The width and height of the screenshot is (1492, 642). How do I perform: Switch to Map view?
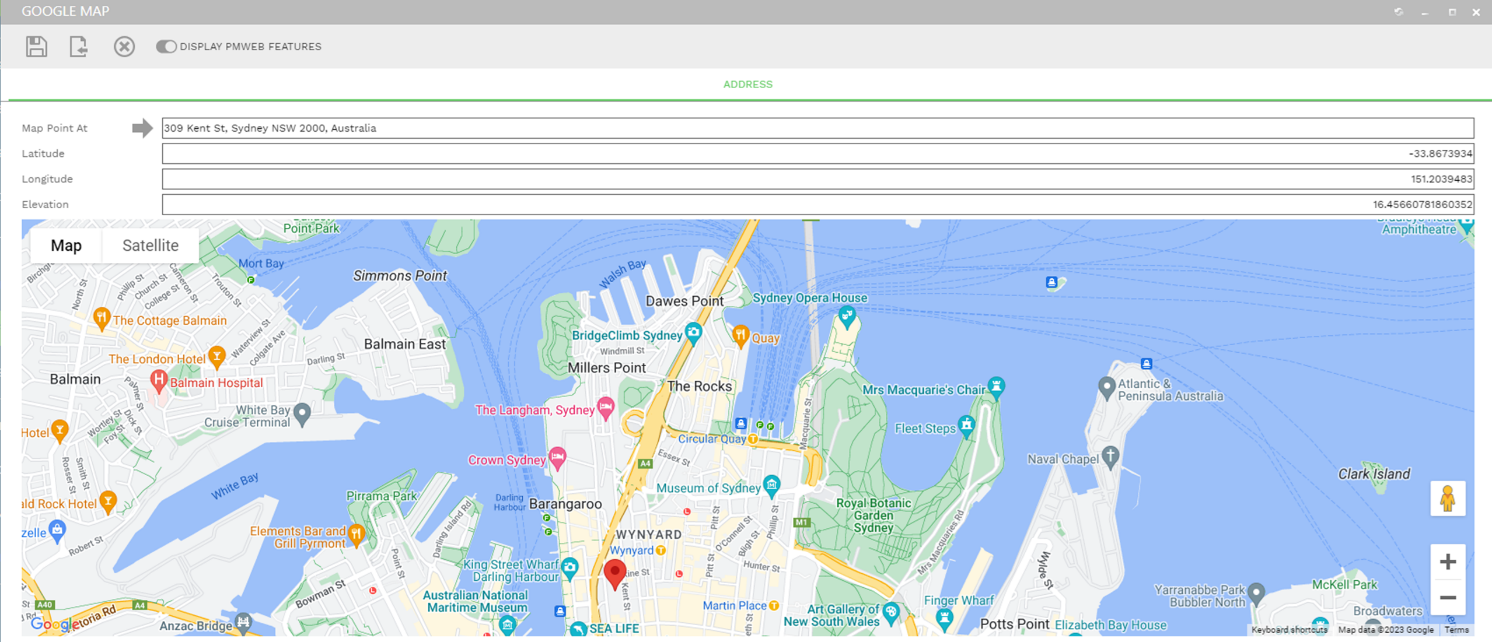tap(66, 245)
